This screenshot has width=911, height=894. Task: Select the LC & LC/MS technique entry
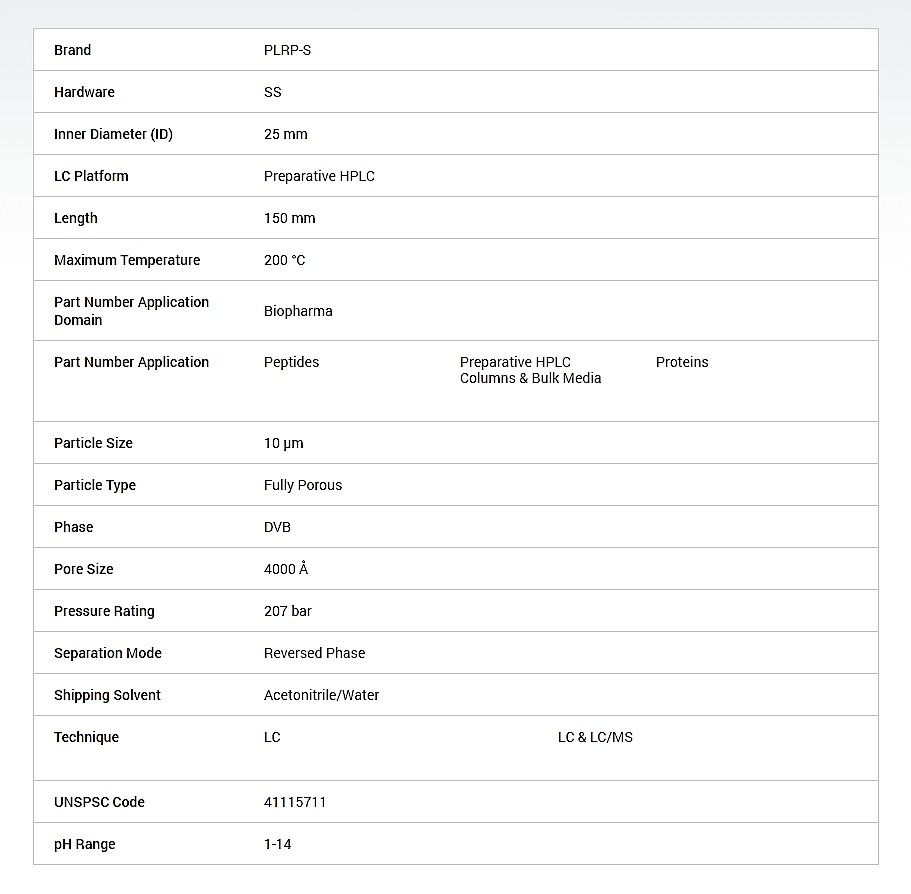coord(595,737)
